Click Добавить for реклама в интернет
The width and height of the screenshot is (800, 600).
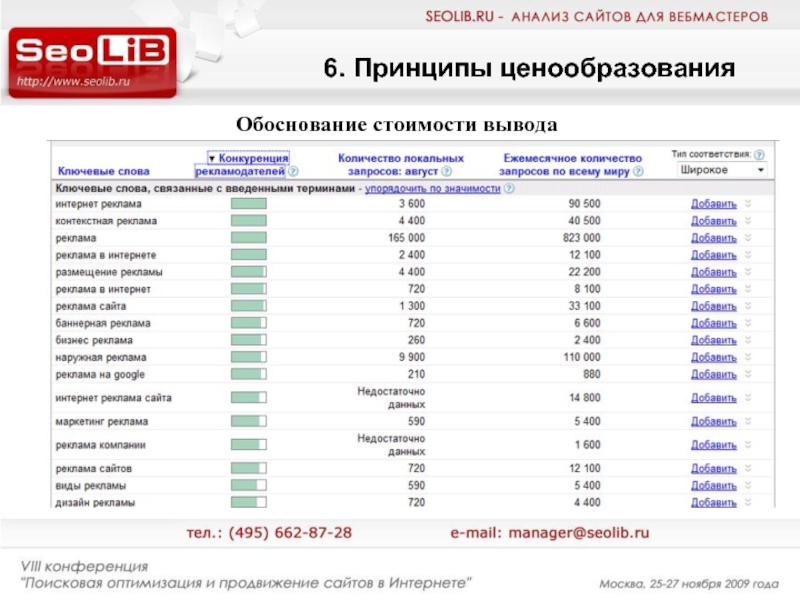pyautogui.click(x=714, y=289)
